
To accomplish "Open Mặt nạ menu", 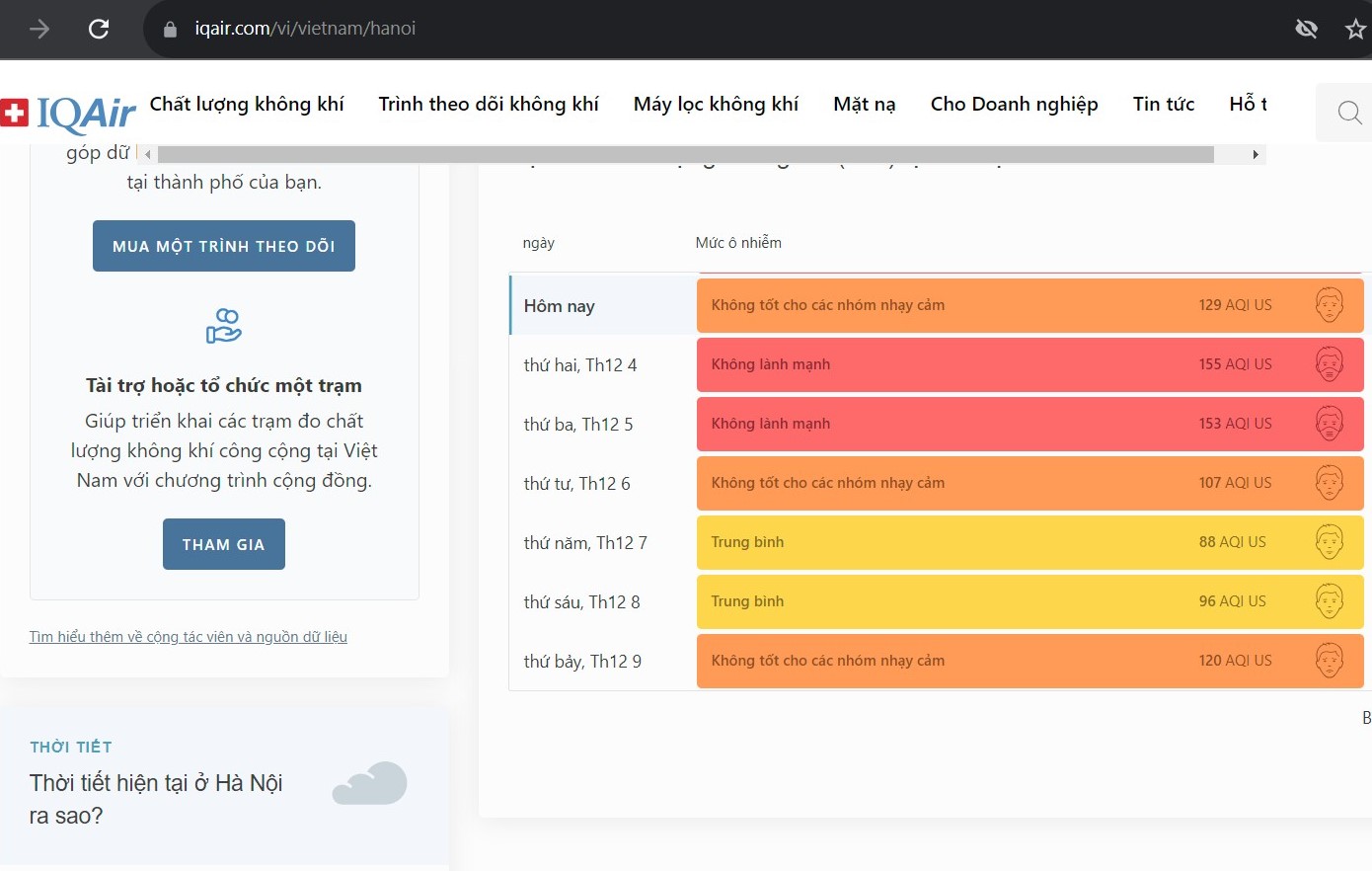I will click(865, 104).
